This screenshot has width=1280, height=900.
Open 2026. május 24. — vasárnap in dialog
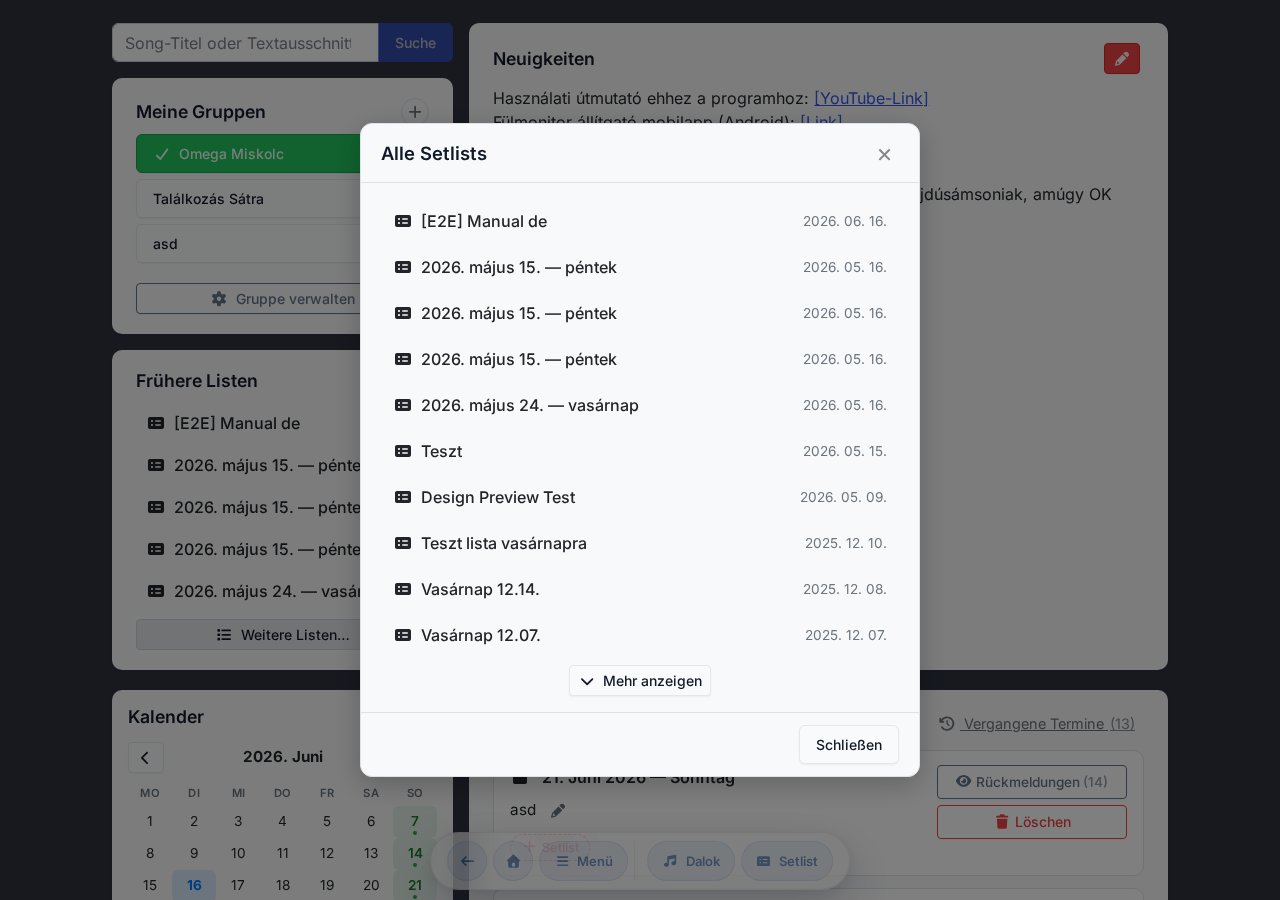640,405
